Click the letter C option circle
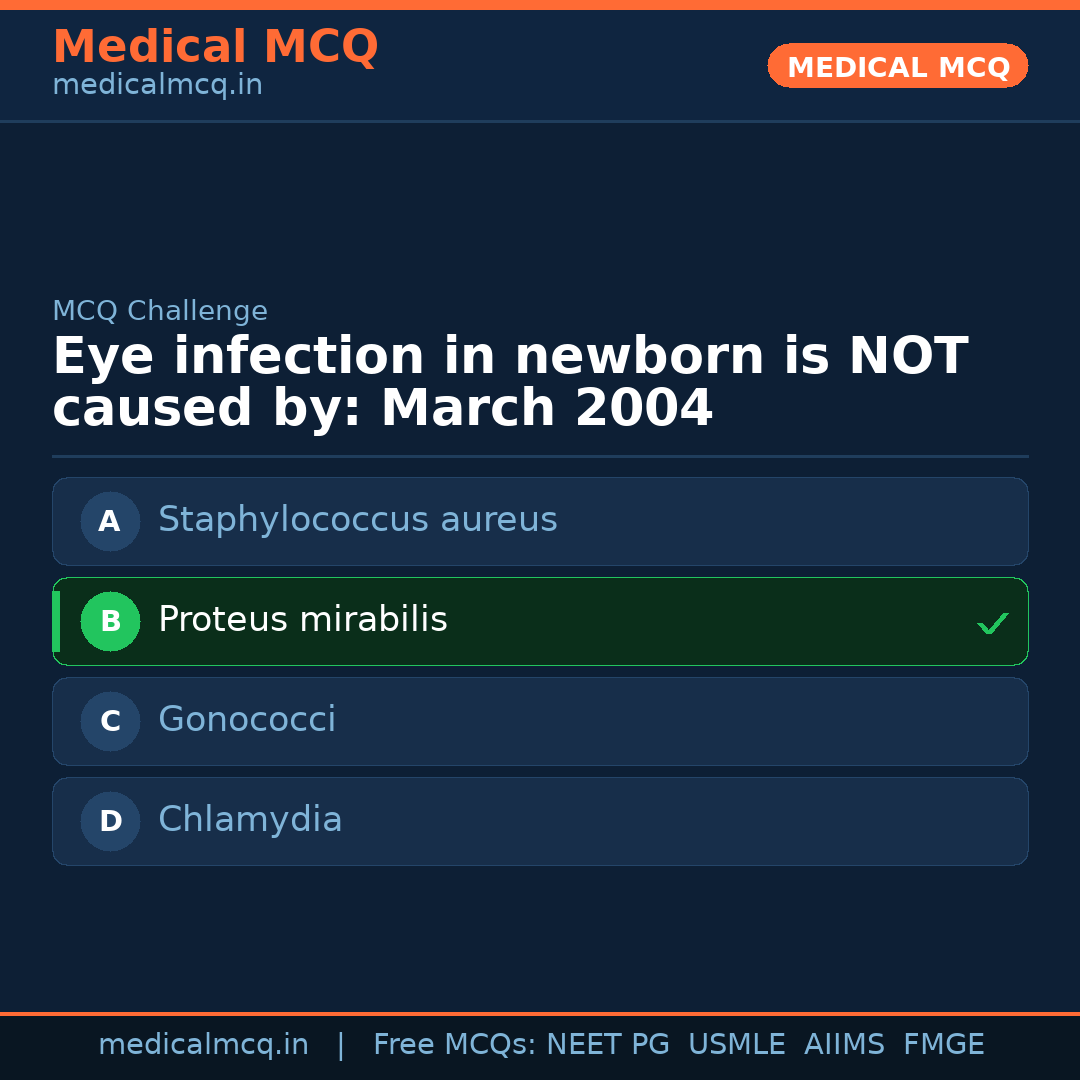The height and width of the screenshot is (1080, 1080). point(110,721)
